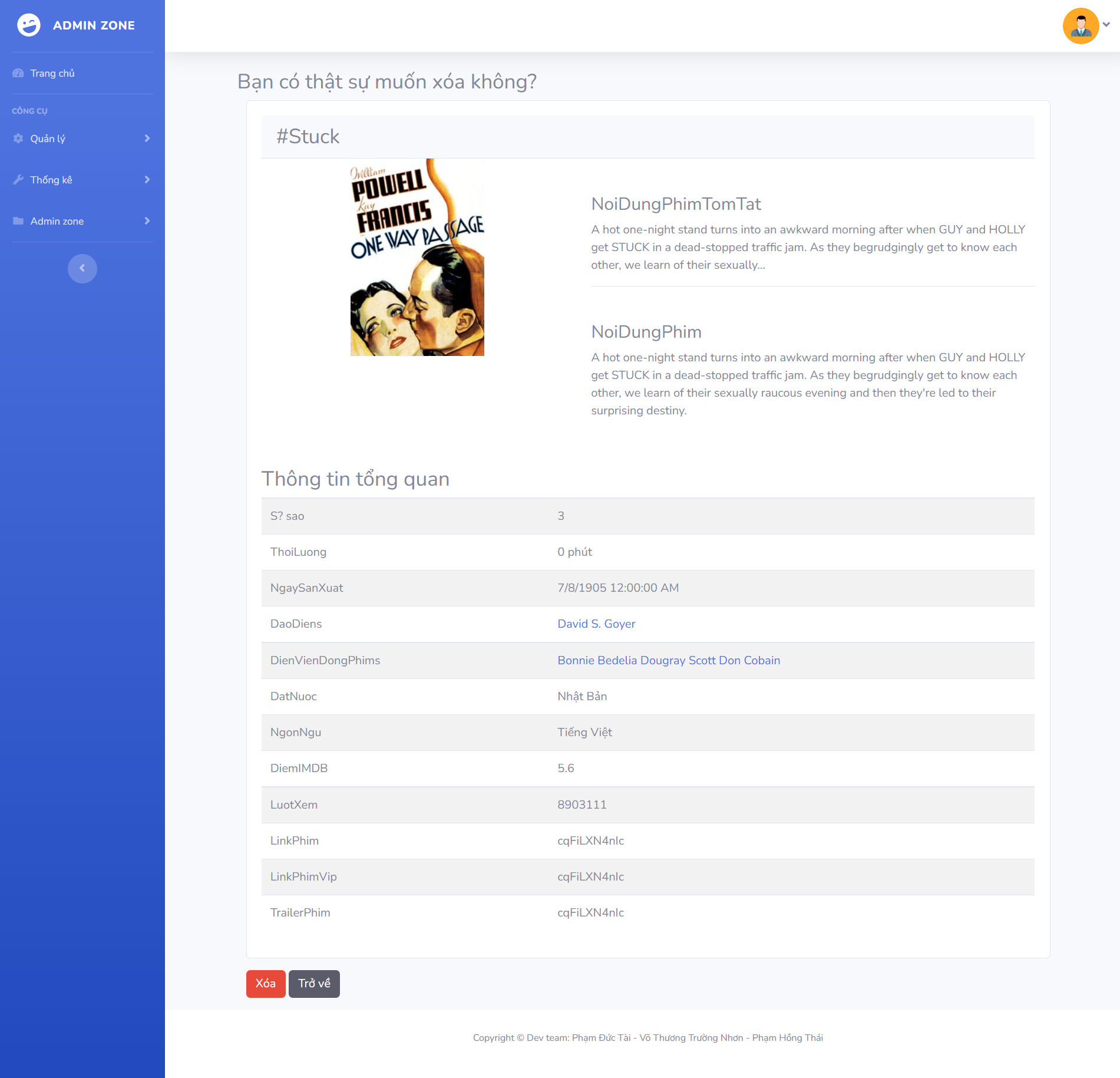Select the LinkPhimVip value cqFiLXN4nlc
This screenshot has height=1078, width=1120.
point(590,876)
